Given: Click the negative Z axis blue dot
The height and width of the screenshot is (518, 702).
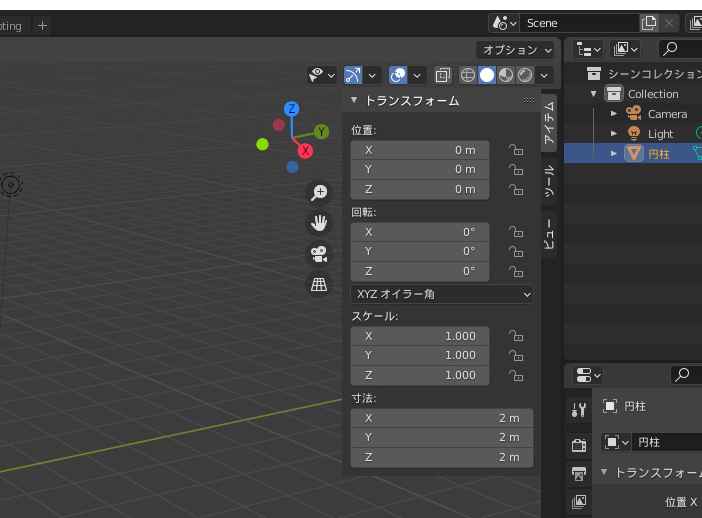Looking at the screenshot, I should point(292,167).
